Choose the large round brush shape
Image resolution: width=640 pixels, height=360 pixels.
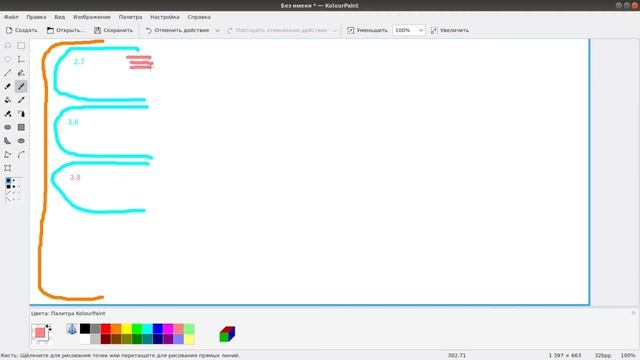tap(8, 180)
